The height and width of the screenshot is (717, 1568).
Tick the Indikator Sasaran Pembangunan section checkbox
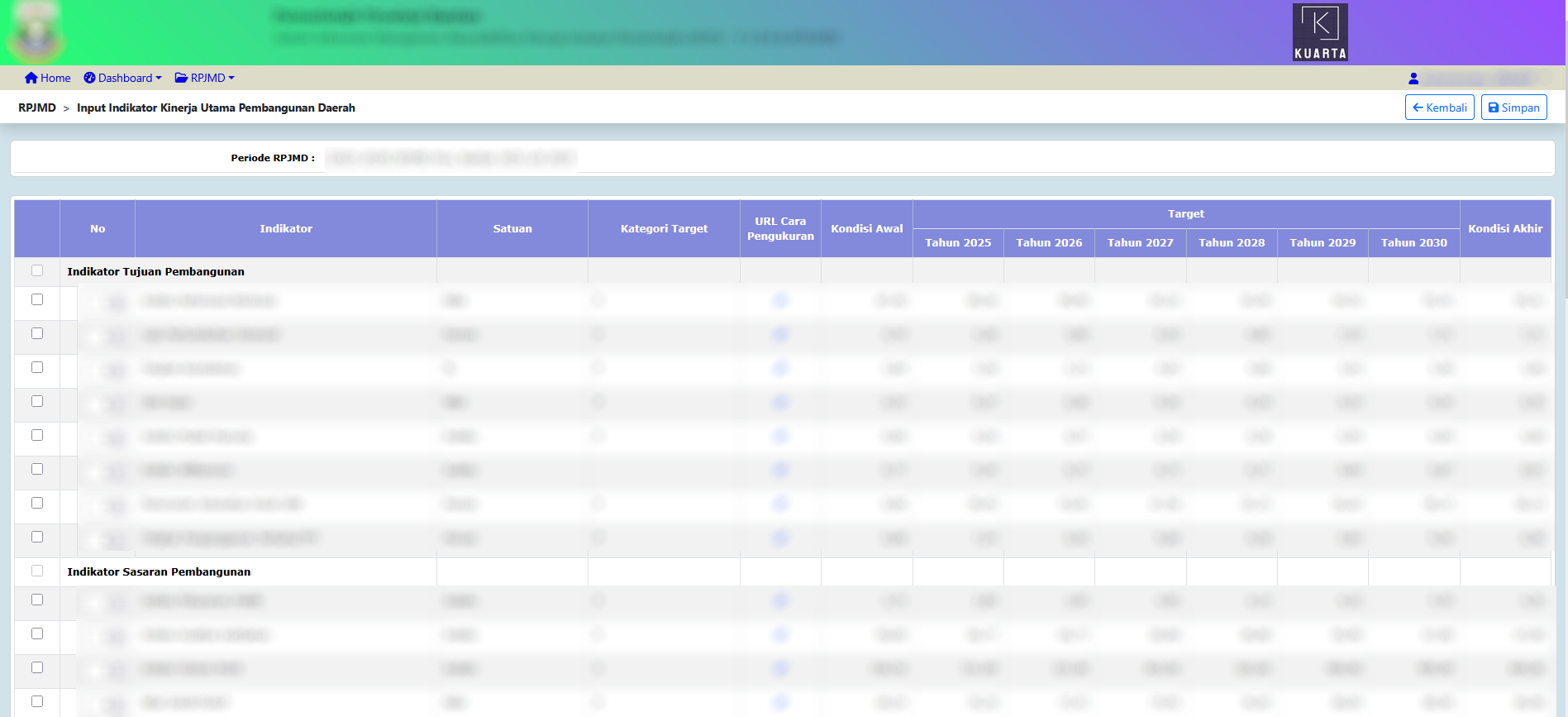point(37,571)
